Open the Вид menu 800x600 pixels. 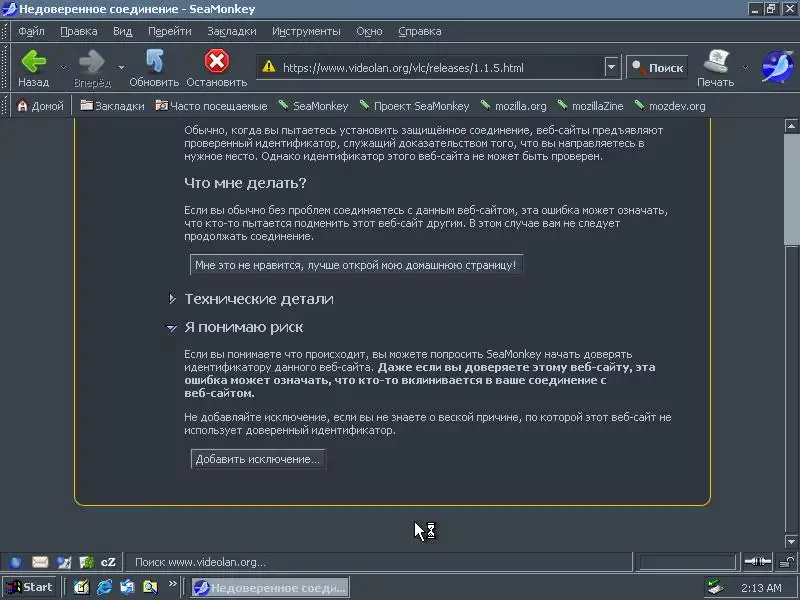122,31
